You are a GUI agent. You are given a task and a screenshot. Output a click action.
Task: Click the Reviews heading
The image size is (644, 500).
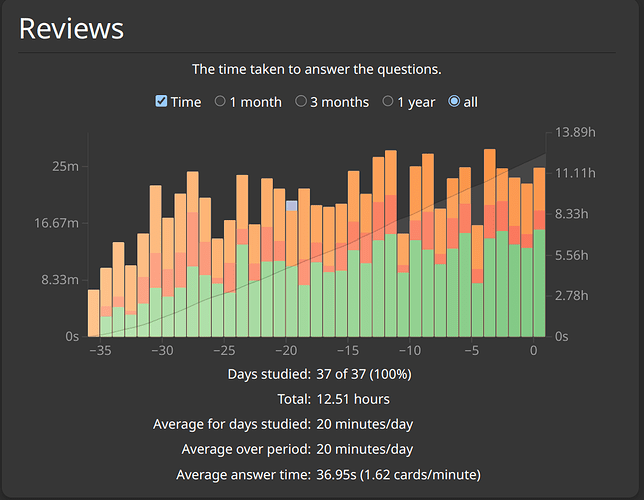[72, 28]
